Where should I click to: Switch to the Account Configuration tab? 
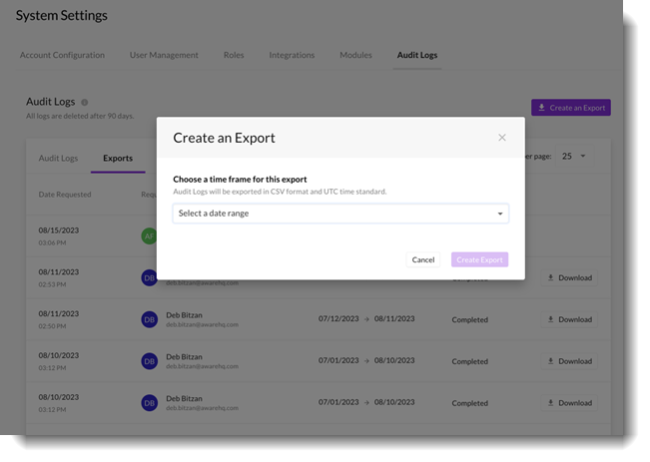62,55
